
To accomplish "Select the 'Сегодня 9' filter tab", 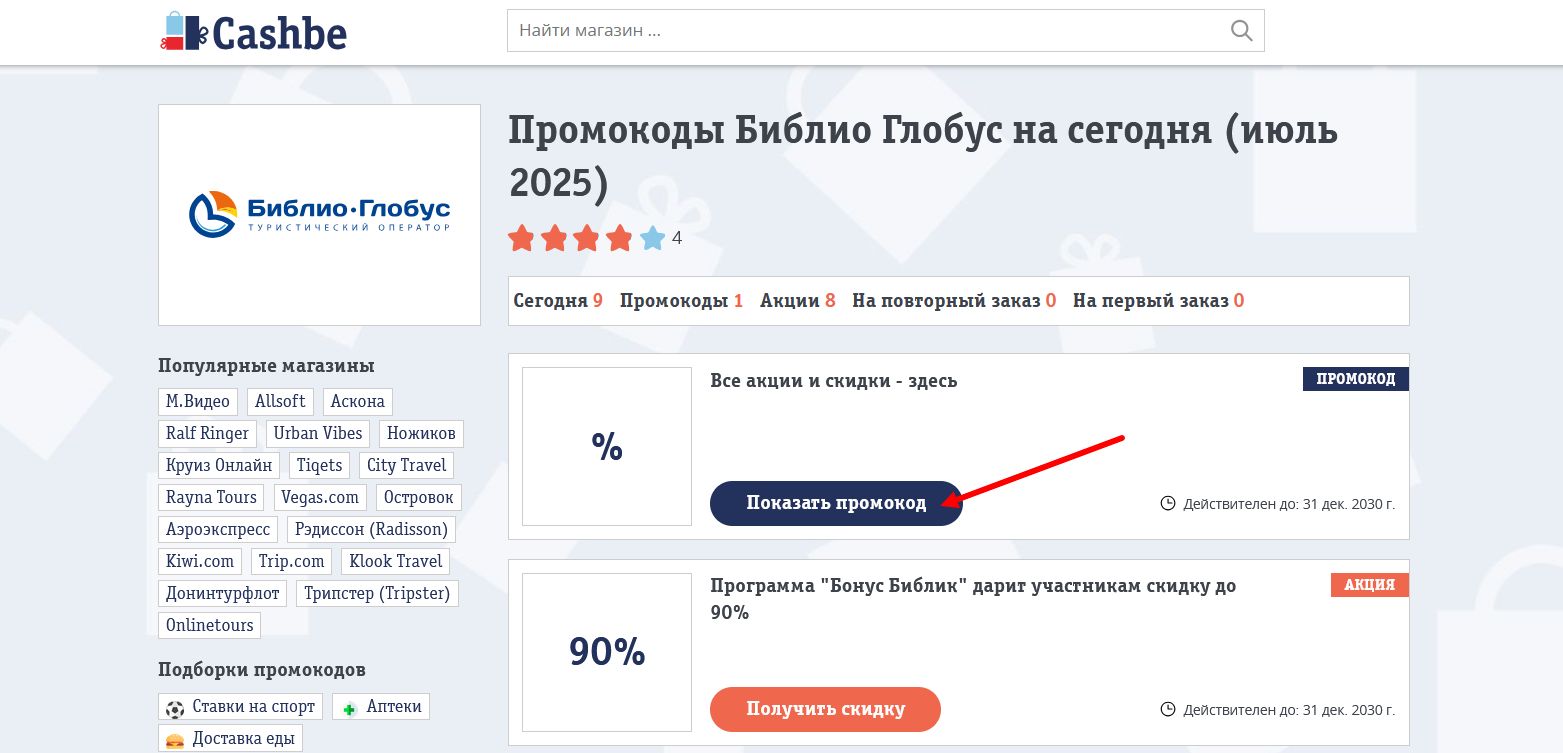I will [558, 301].
